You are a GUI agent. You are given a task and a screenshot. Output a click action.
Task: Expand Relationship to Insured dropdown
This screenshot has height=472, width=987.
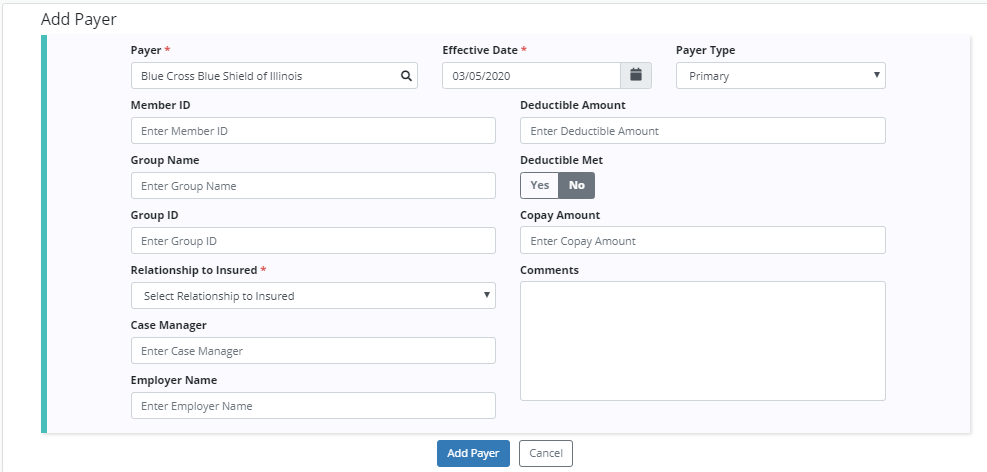[313, 296]
